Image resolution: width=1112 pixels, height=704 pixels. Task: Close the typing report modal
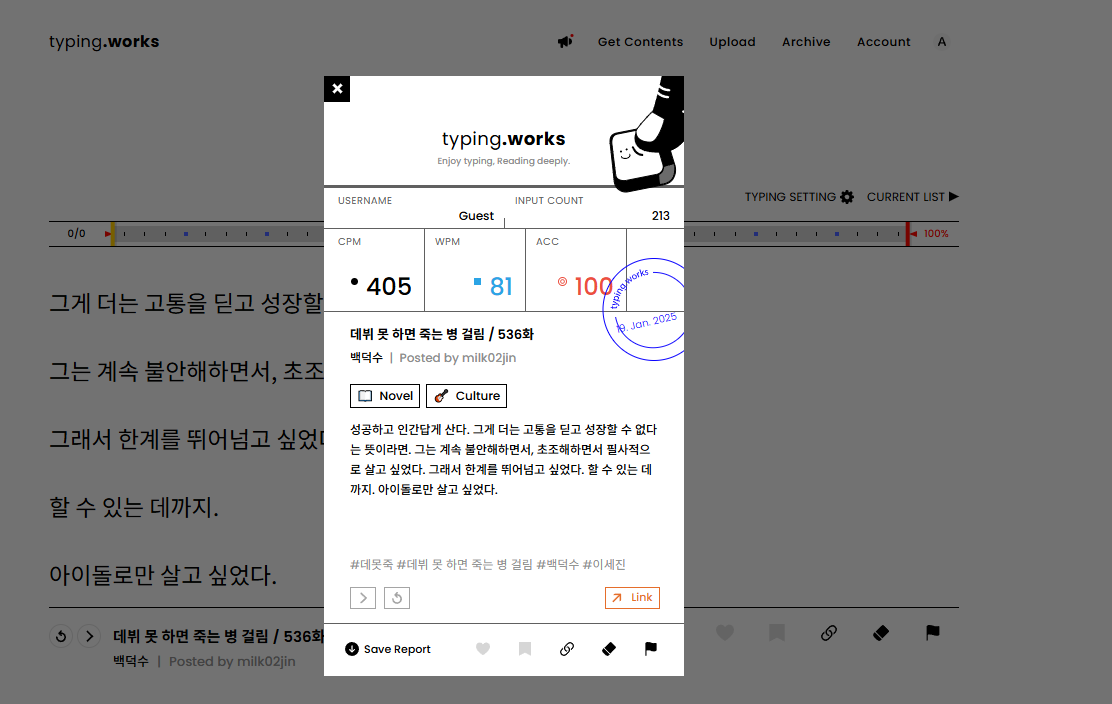pyautogui.click(x=337, y=89)
